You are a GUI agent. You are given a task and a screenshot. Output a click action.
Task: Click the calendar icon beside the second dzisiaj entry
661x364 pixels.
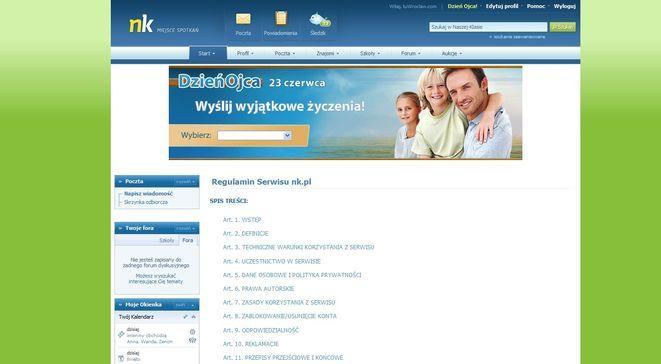click(x=121, y=358)
